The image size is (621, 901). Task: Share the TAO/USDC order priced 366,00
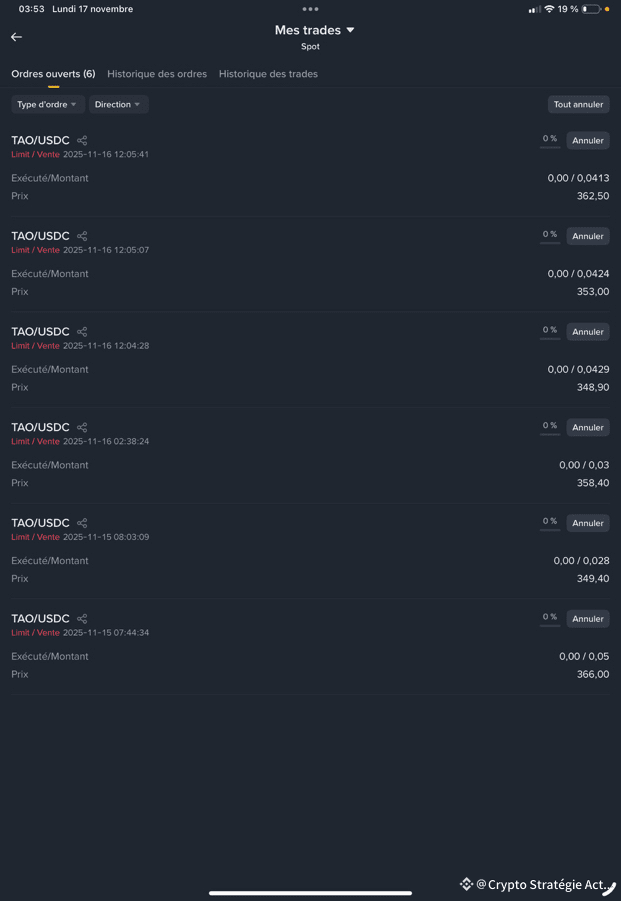[x=82, y=619]
